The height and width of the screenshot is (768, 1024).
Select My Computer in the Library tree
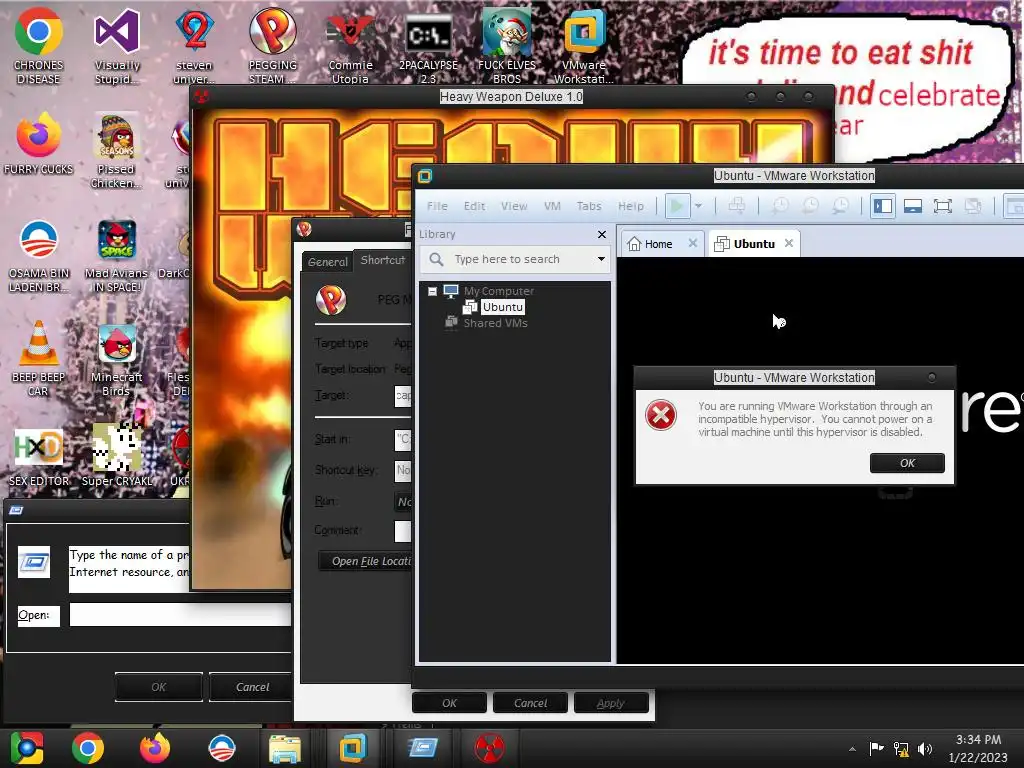pyautogui.click(x=498, y=291)
